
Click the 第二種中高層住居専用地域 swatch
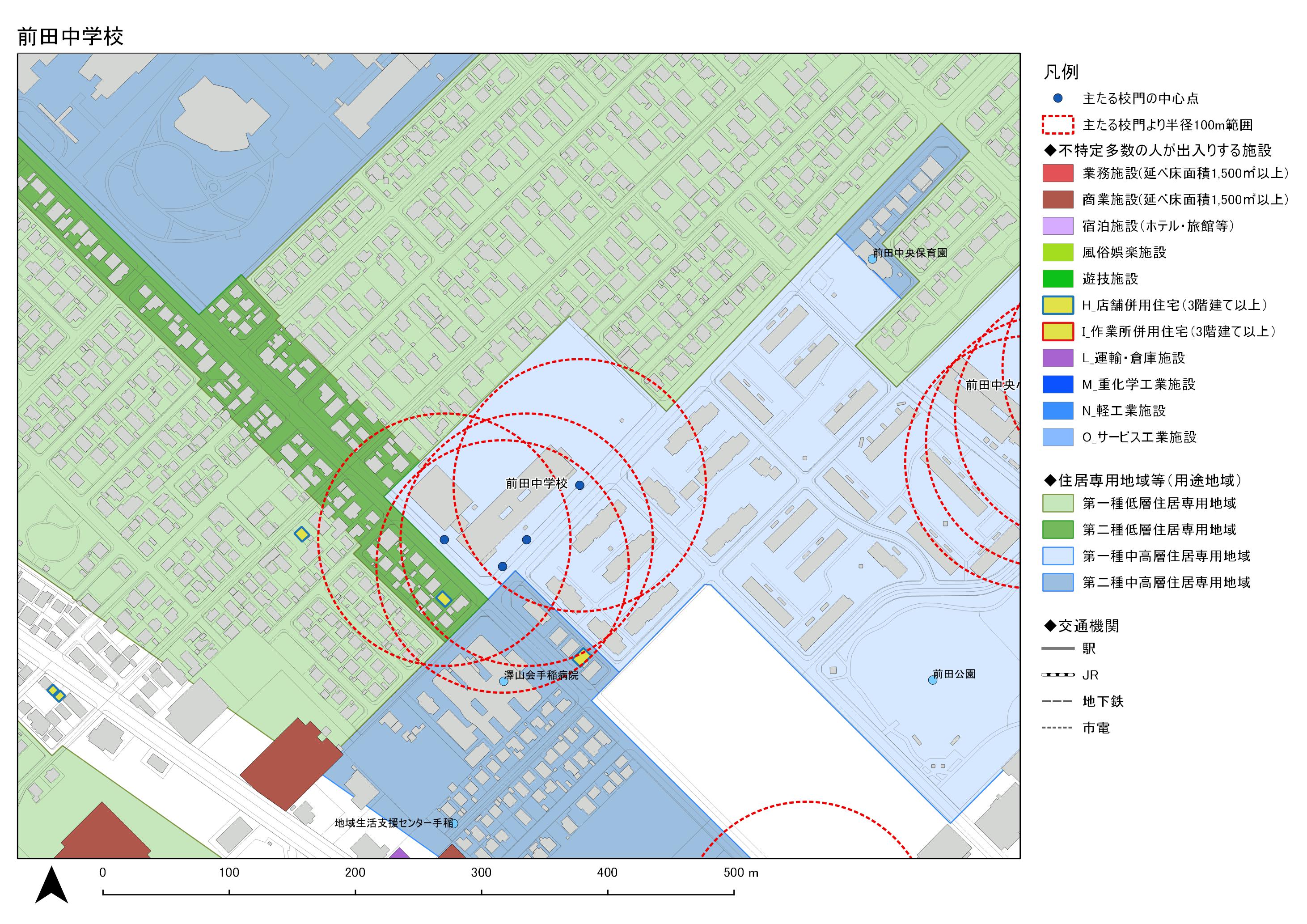pos(1057,582)
